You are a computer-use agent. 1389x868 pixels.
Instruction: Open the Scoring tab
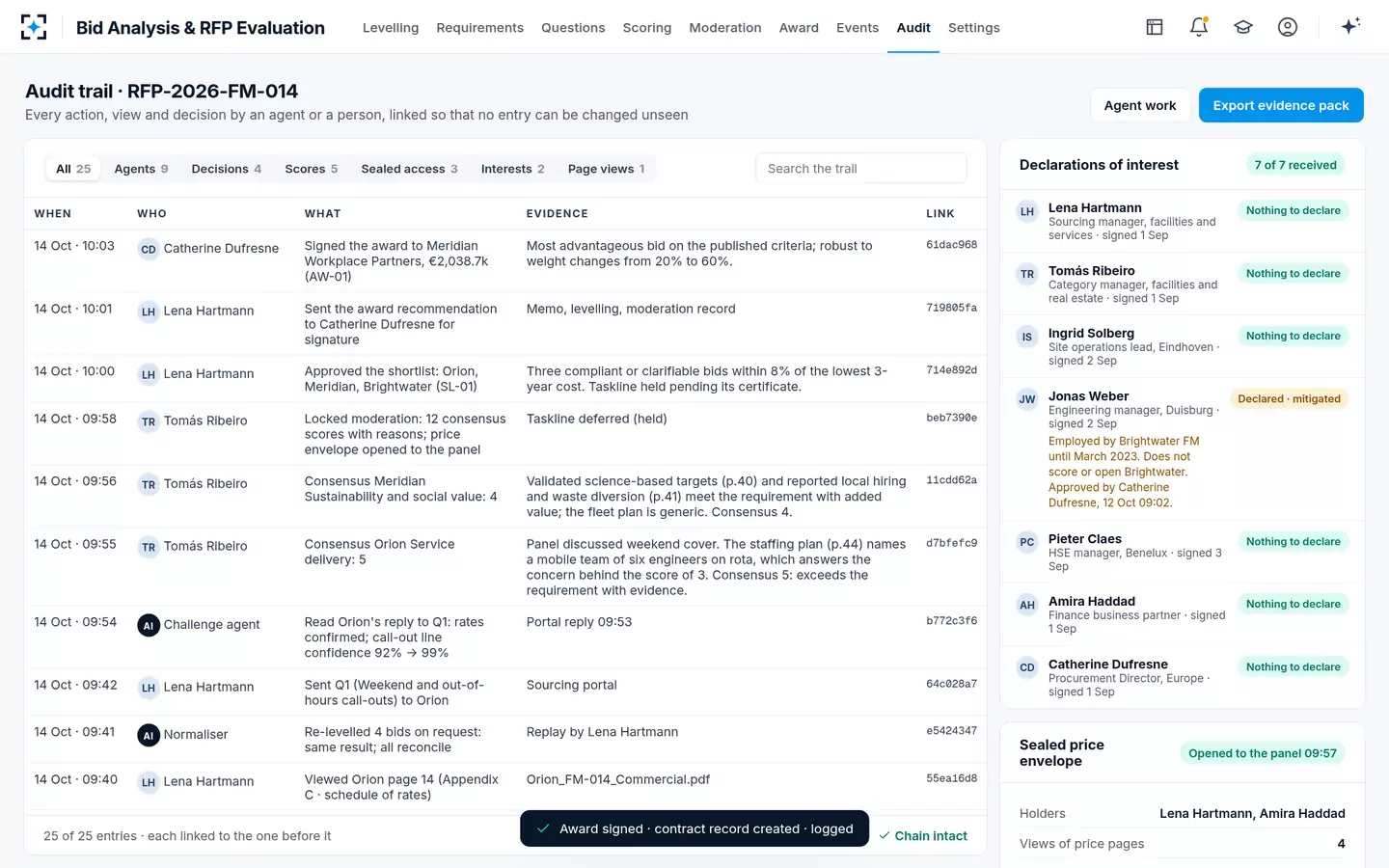click(x=647, y=28)
